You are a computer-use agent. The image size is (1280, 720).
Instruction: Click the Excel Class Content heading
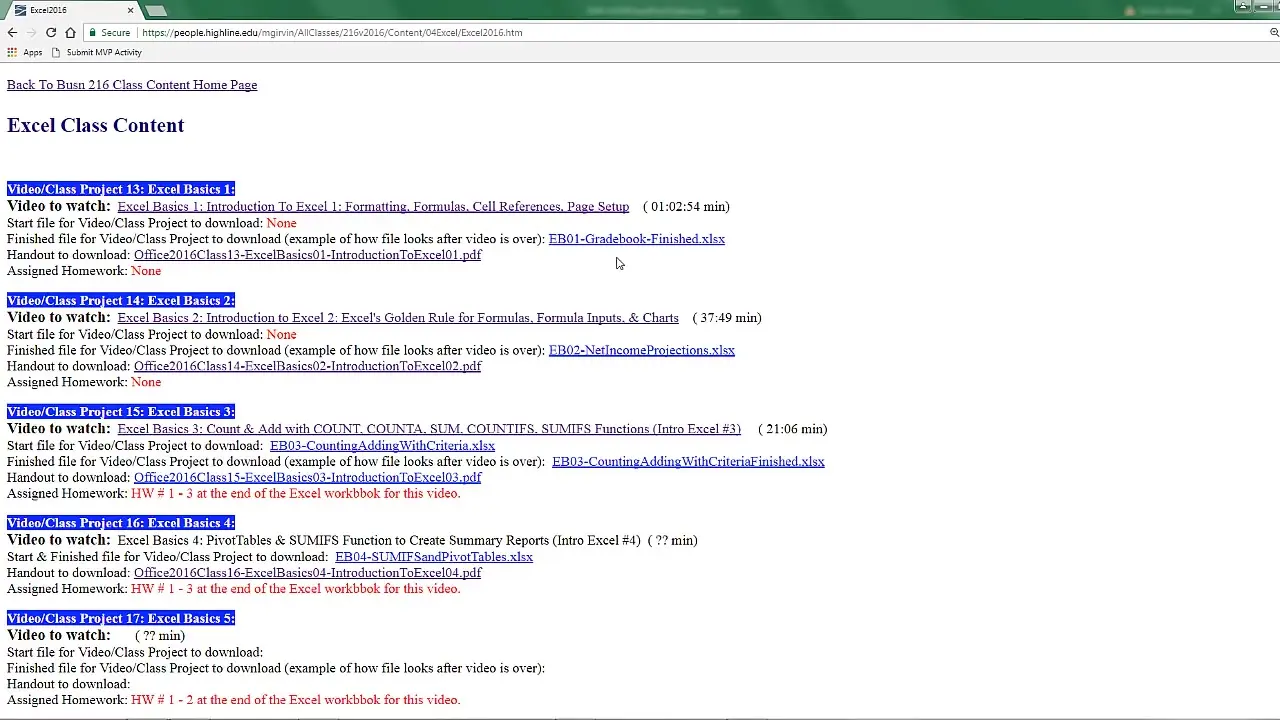click(96, 125)
